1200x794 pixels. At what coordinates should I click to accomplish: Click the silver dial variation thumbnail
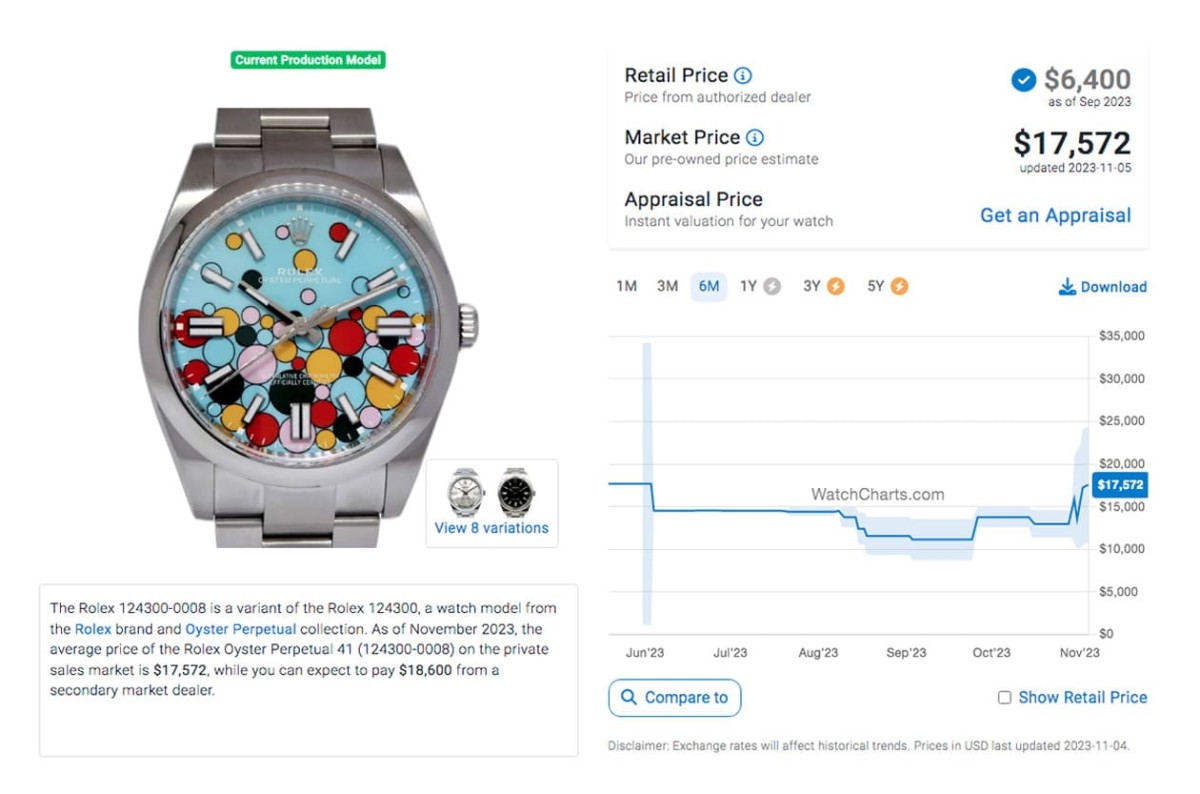[x=465, y=491]
